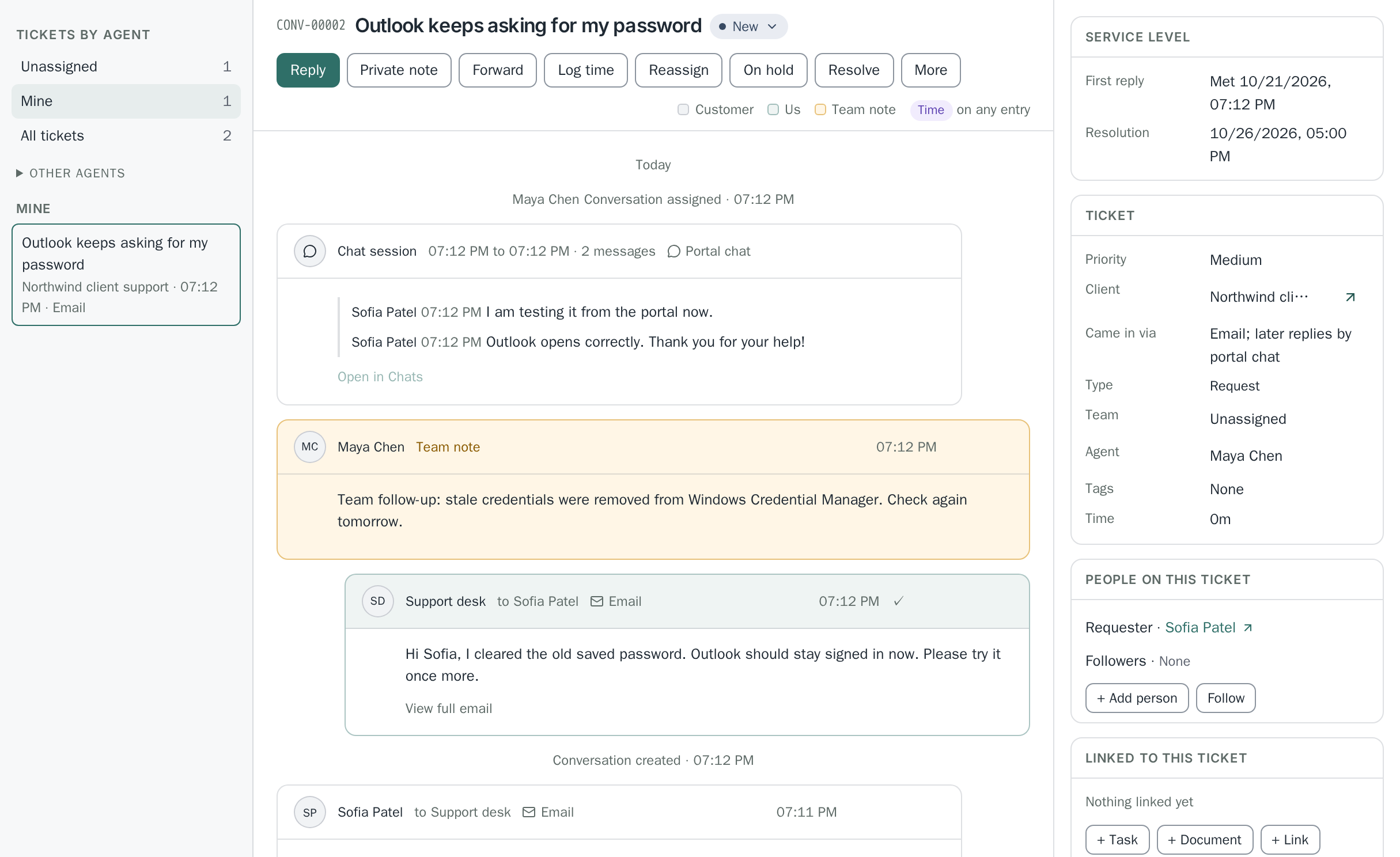Click the MC avatar on the team note
This screenshot has width=1400, height=857.
[310, 447]
